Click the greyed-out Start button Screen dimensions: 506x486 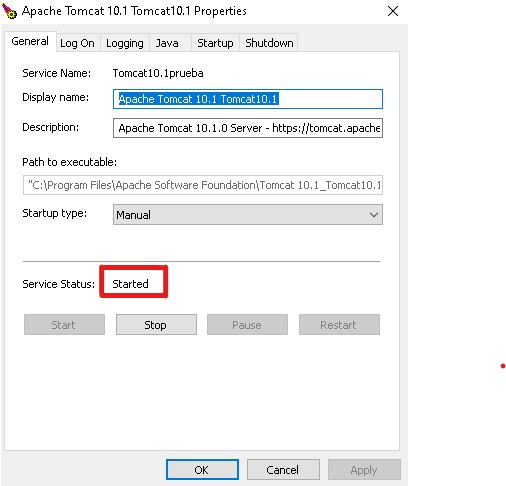point(64,325)
